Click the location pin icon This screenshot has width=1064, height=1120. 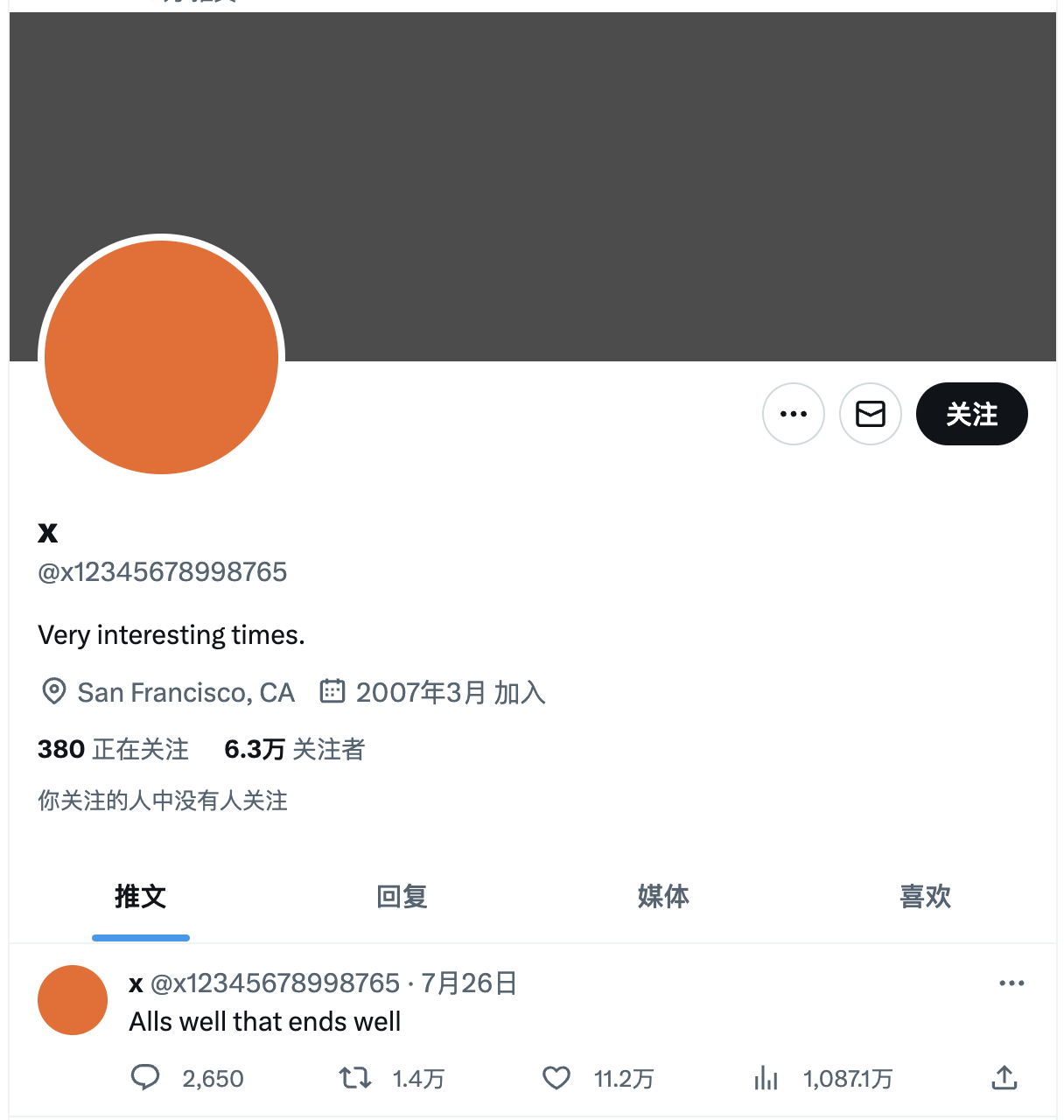pyautogui.click(x=53, y=691)
